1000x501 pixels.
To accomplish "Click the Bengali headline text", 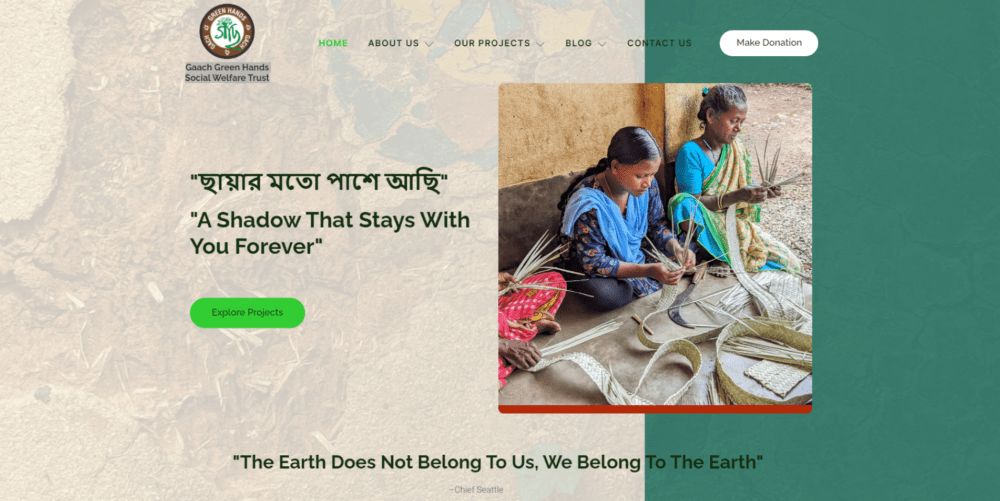I will [x=319, y=182].
